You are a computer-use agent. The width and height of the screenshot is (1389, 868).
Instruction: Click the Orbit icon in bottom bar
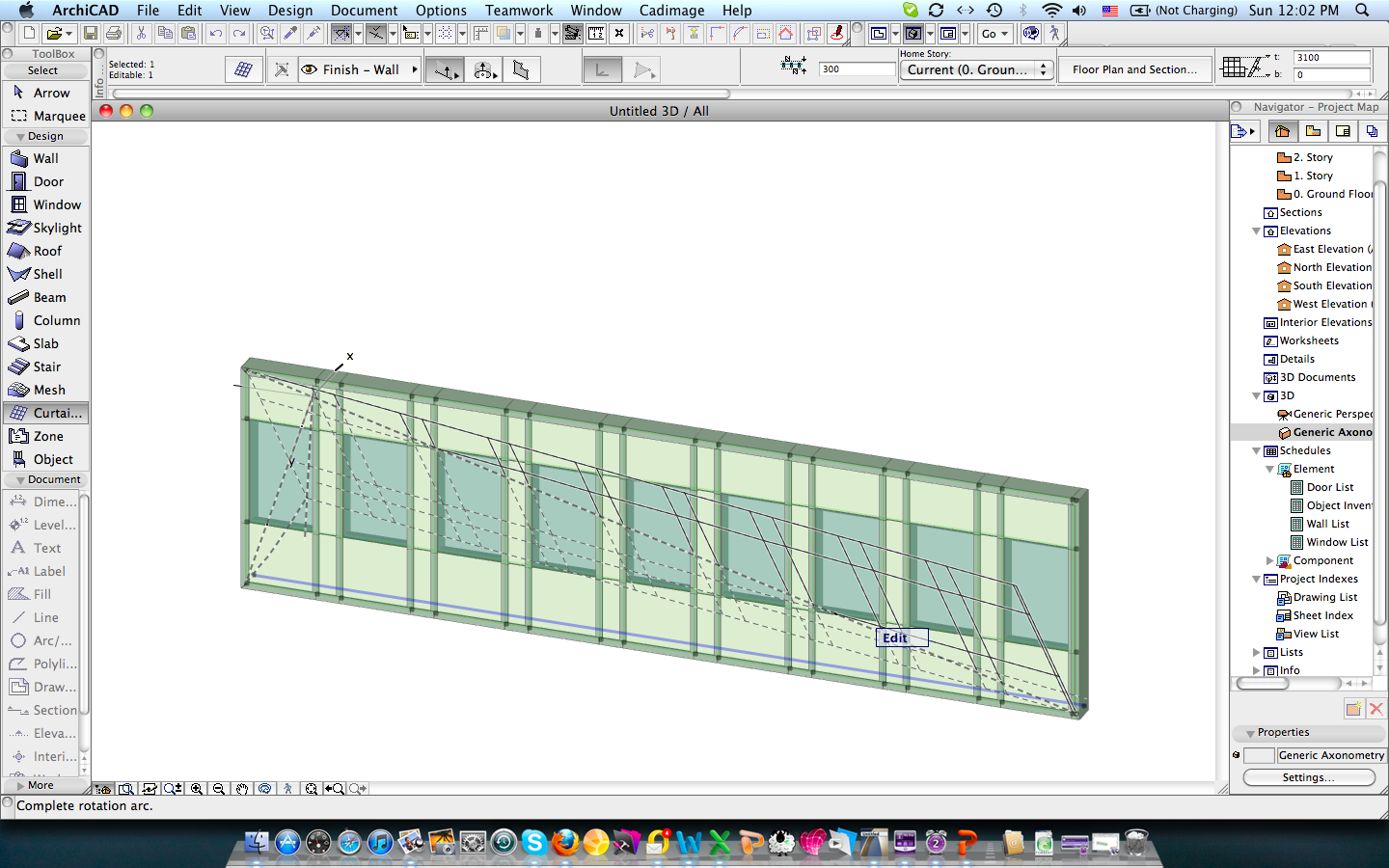click(x=265, y=788)
